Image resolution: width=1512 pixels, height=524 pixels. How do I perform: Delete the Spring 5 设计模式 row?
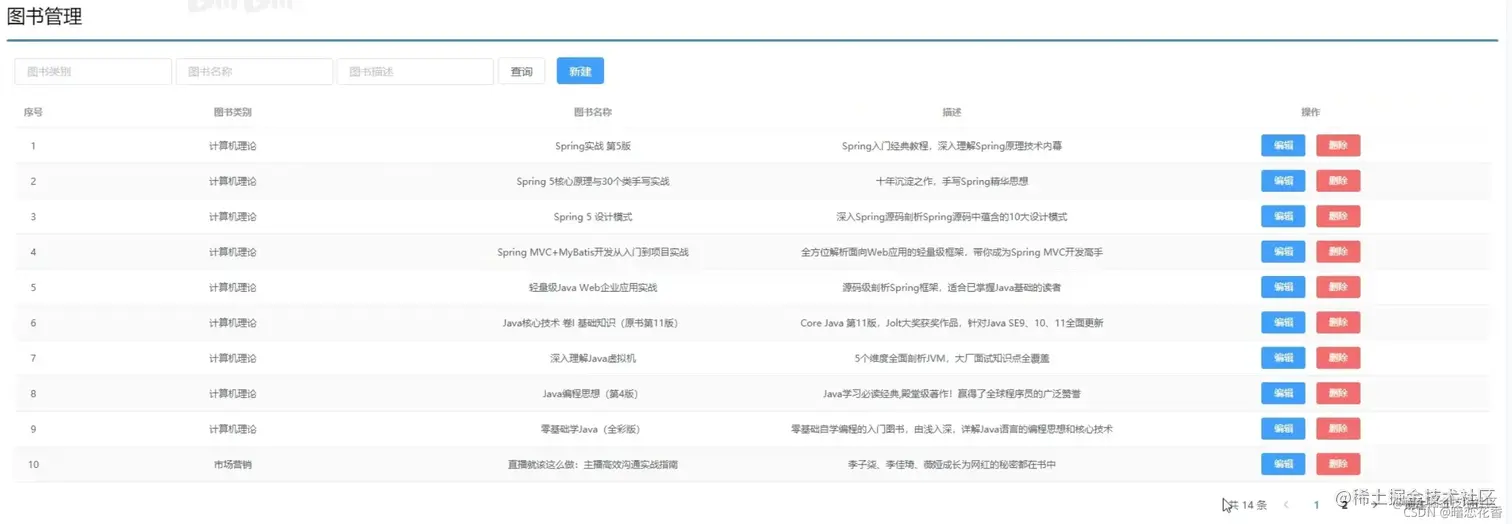pos(1338,216)
